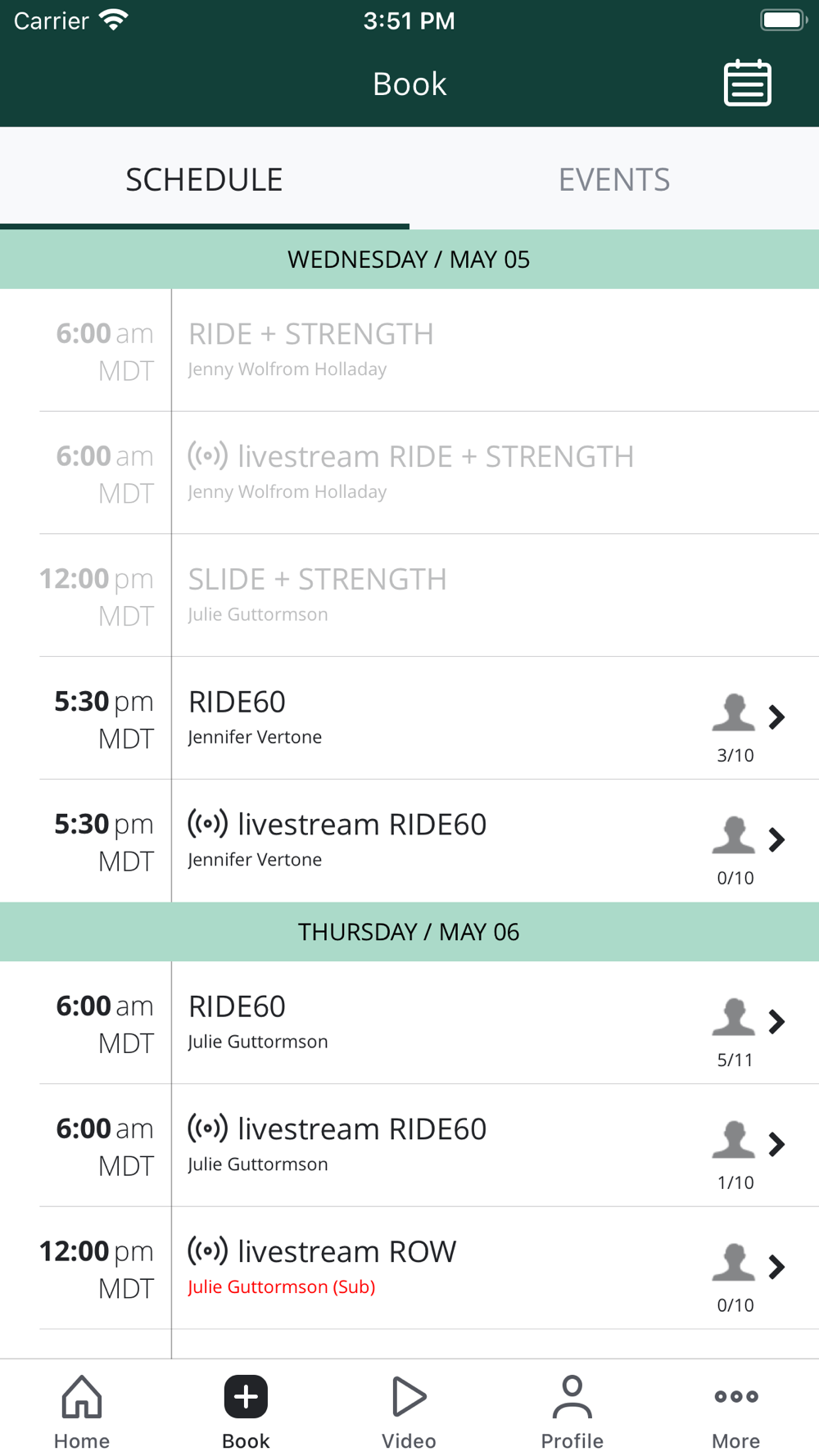Image resolution: width=819 pixels, height=1456 pixels.
Task: Expand Wednesday 5:30 pm RIDE60 class chevron
Action: [x=777, y=717]
